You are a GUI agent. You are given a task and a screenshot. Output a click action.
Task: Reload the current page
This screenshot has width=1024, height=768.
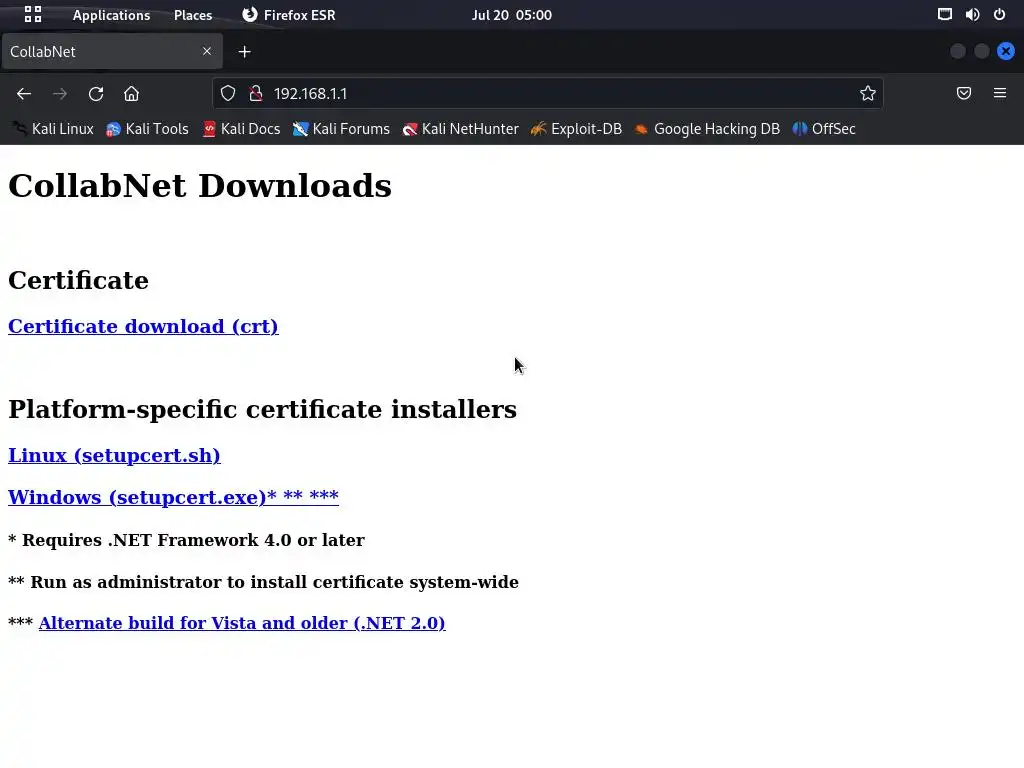coord(96,93)
